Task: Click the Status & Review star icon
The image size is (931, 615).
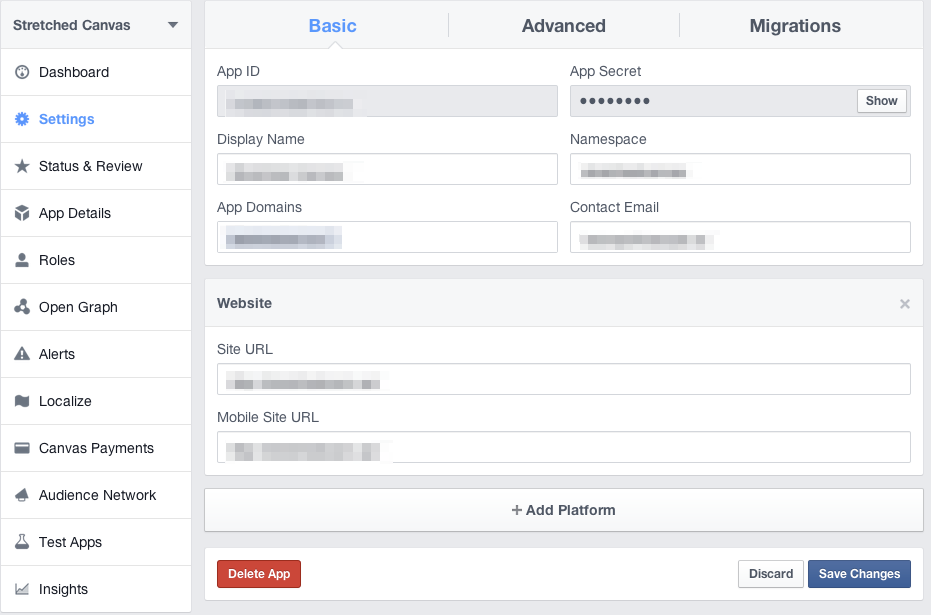Action: [22, 166]
